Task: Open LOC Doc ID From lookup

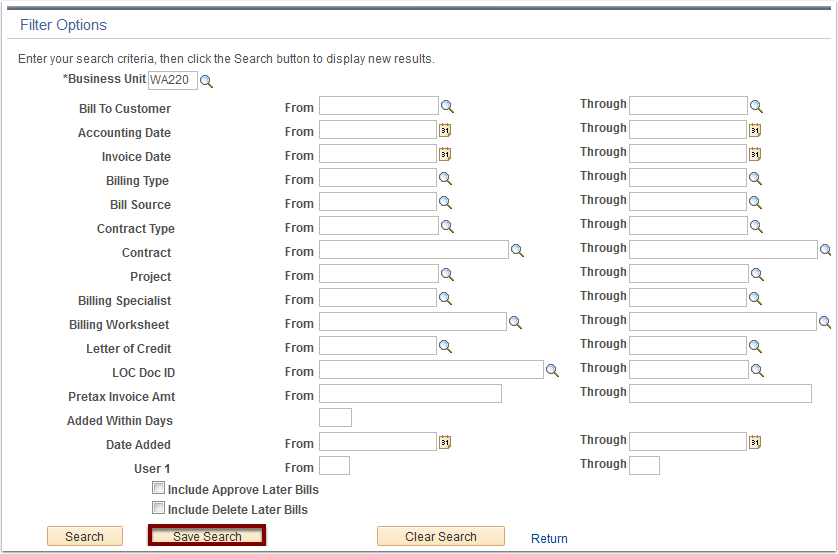Action: [552, 371]
